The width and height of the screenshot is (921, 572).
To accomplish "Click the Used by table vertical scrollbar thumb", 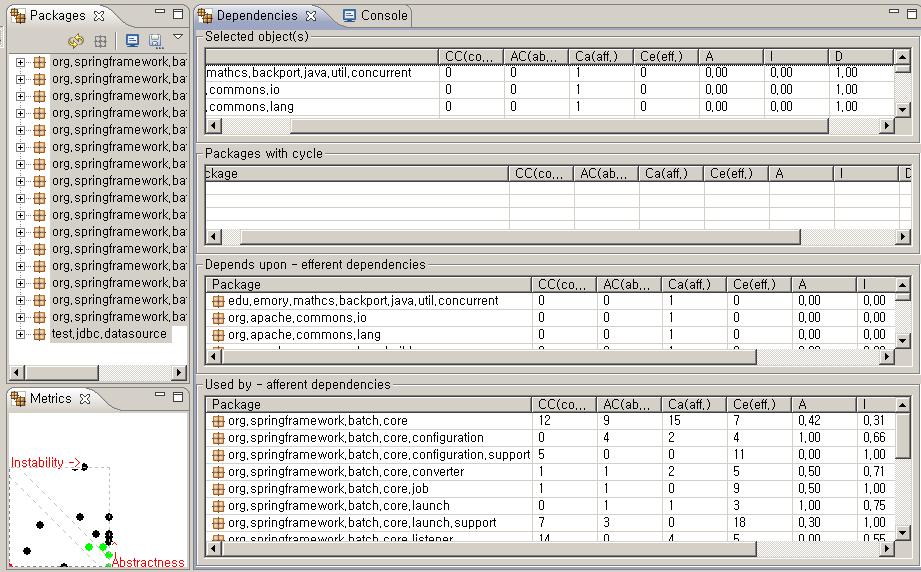I will [902, 435].
